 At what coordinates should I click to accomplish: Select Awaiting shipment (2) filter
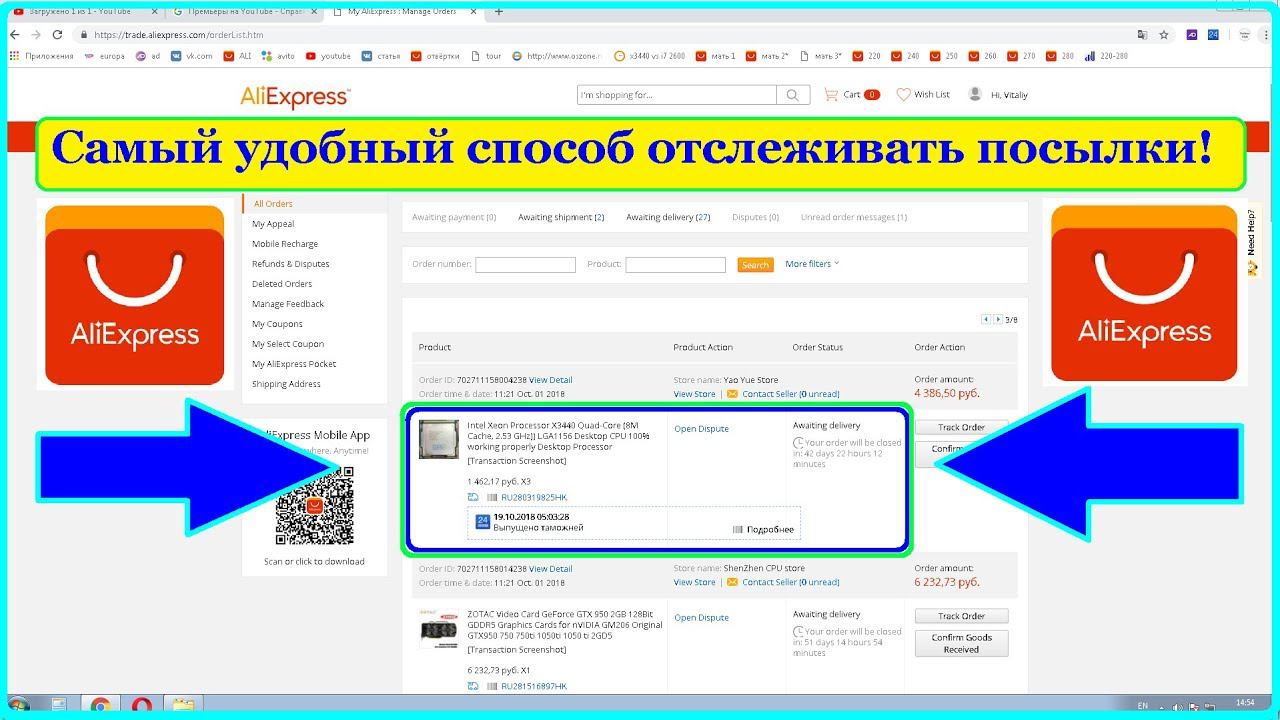561,217
